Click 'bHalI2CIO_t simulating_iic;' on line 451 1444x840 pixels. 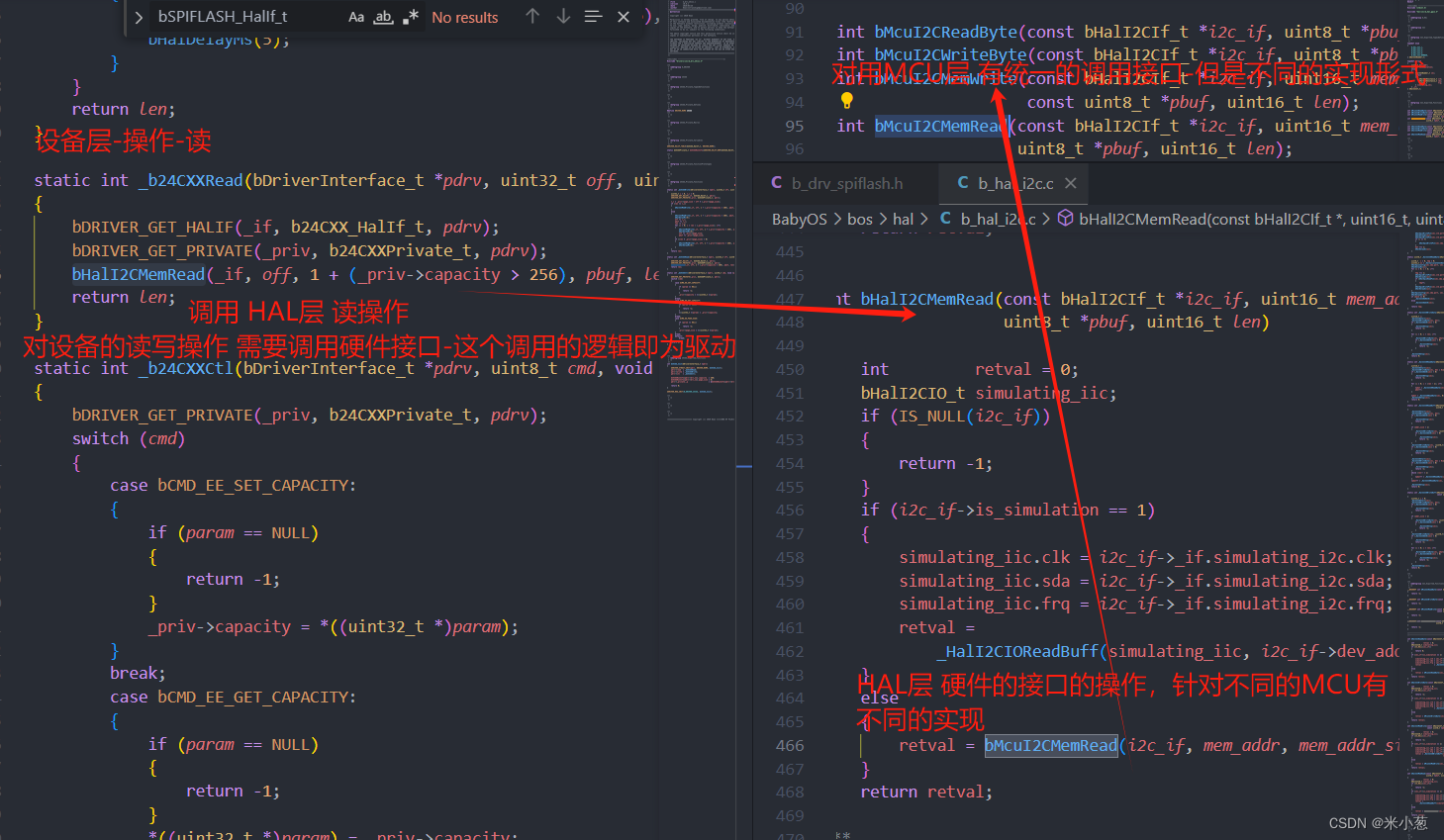coord(989,393)
